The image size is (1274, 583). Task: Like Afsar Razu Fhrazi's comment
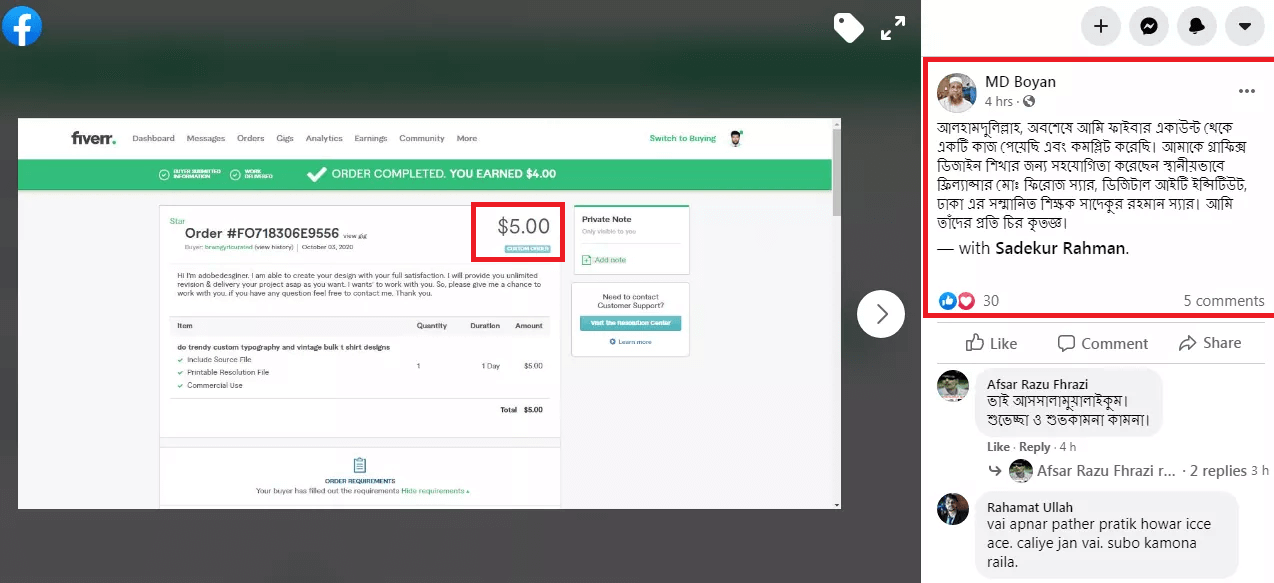pyautogui.click(x=998, y=447)
